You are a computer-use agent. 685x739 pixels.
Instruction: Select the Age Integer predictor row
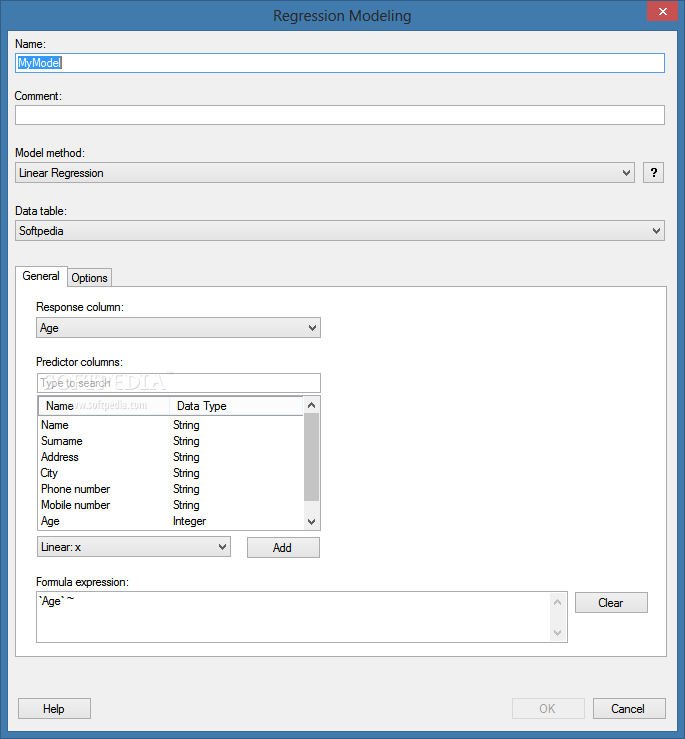pos(171,521)
